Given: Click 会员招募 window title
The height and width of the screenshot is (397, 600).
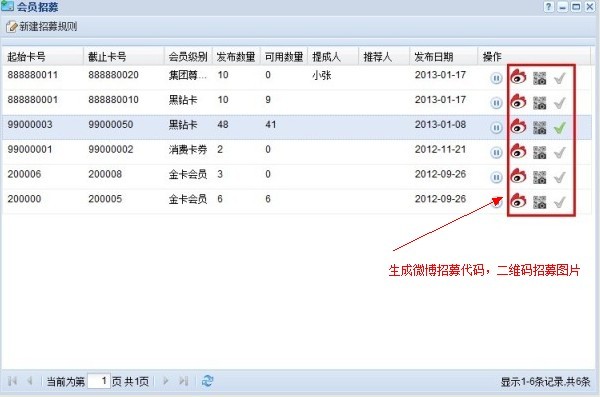Looking at the screenshot, I should (37, 7).
